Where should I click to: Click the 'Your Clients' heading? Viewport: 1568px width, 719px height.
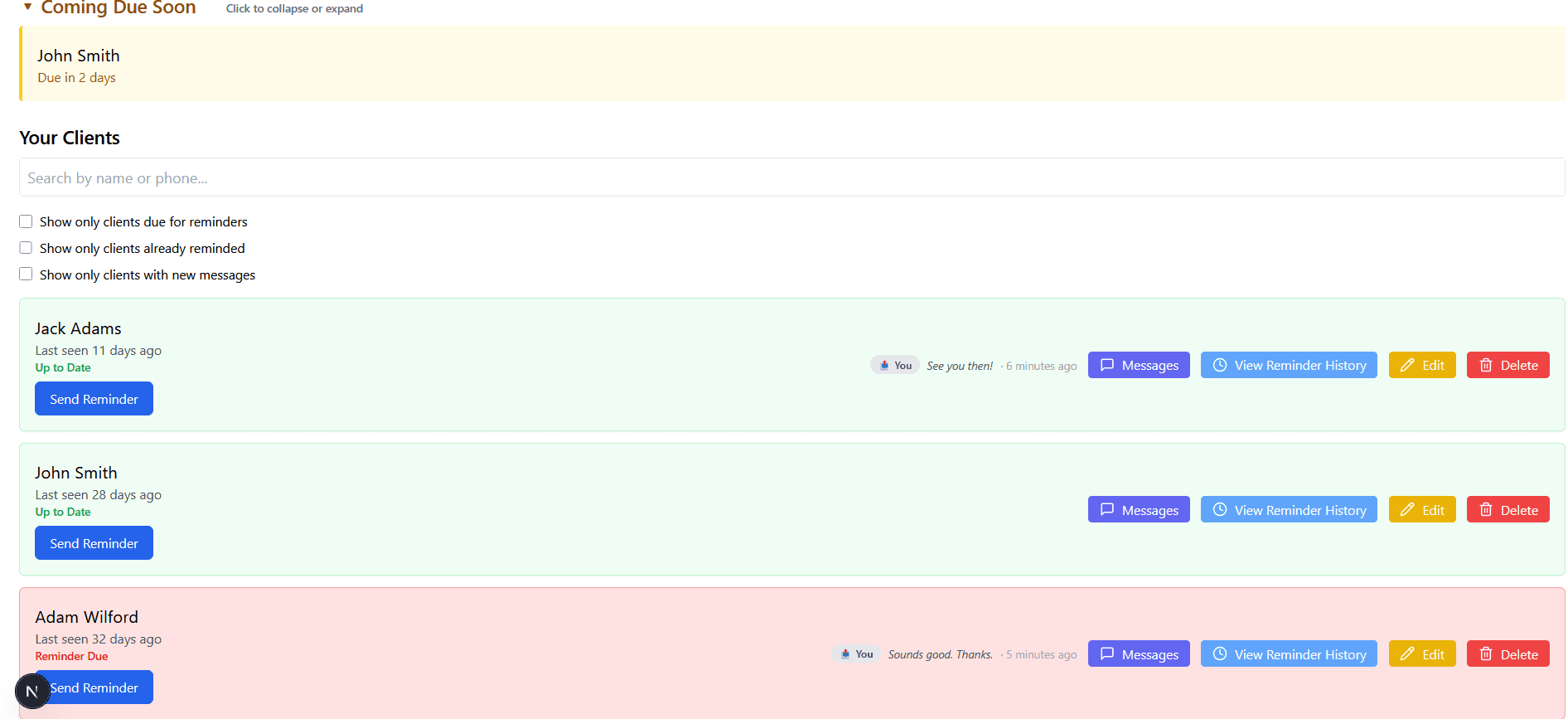click(x=70, y=138)
